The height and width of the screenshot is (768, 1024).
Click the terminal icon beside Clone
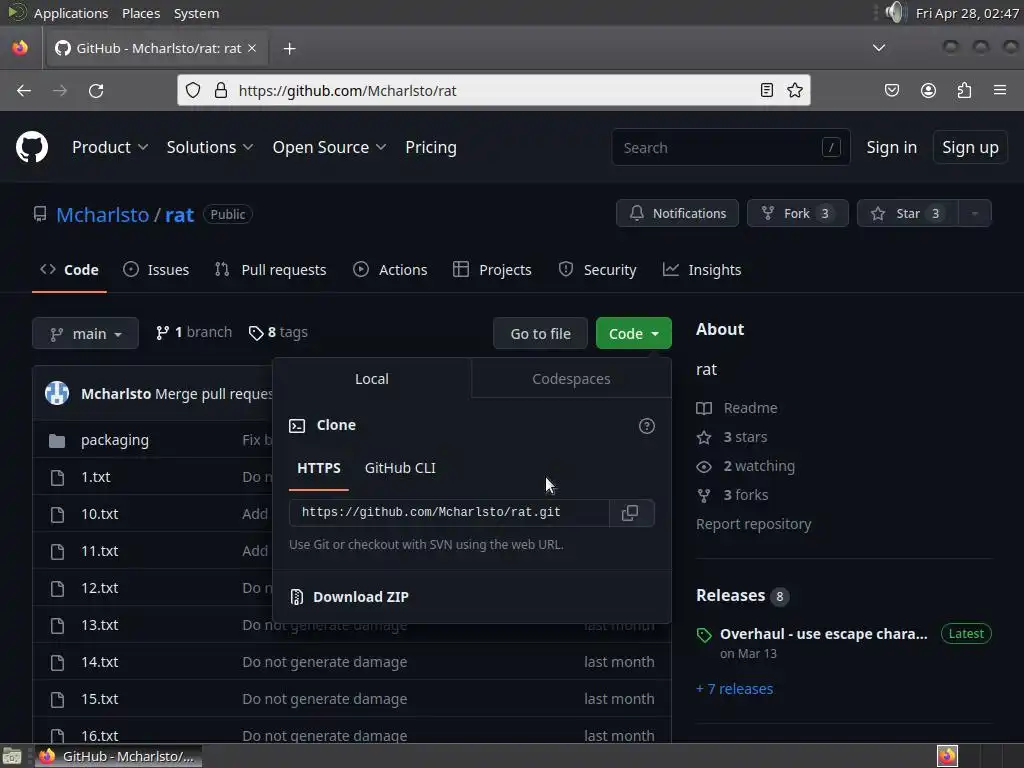pyautogui.click(x=297, y=426)
